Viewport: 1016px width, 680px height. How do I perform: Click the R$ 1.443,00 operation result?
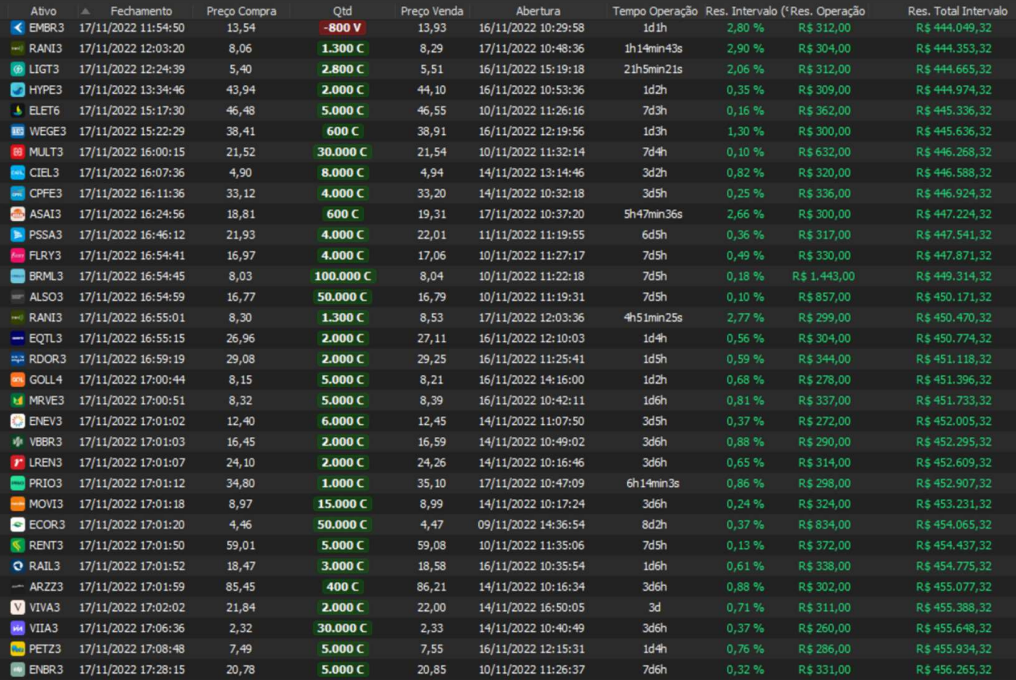tap(823, 276)
